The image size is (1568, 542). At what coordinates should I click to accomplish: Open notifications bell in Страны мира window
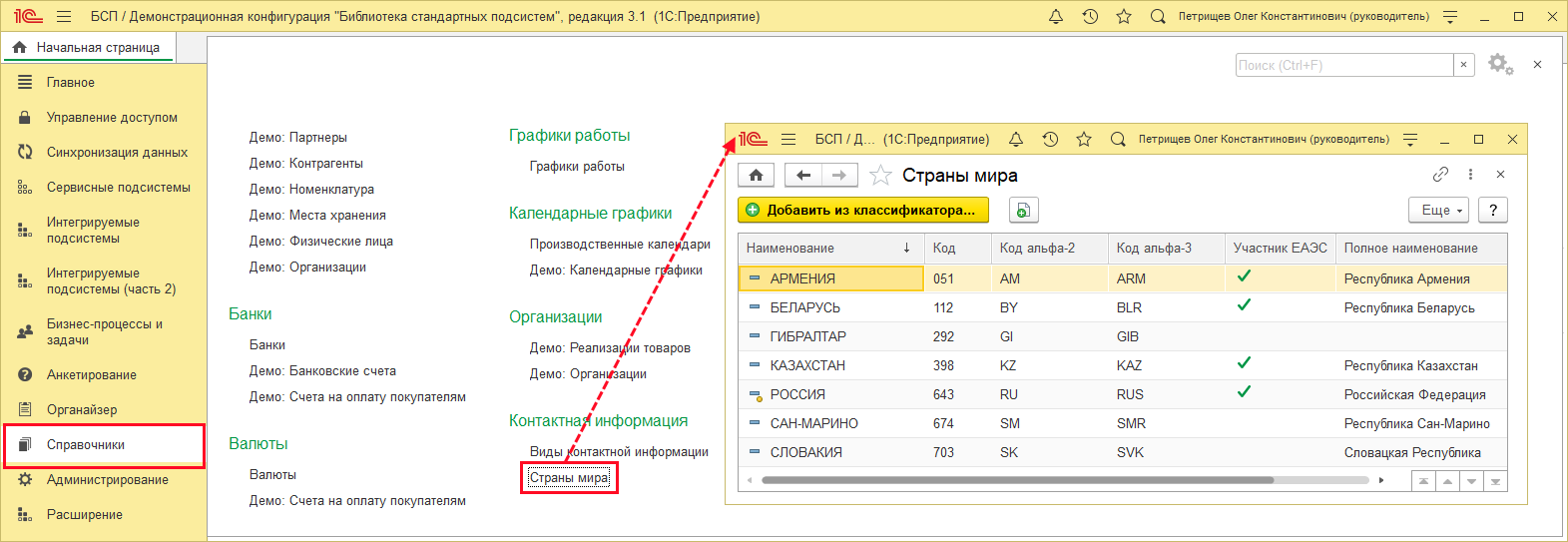1016,140
